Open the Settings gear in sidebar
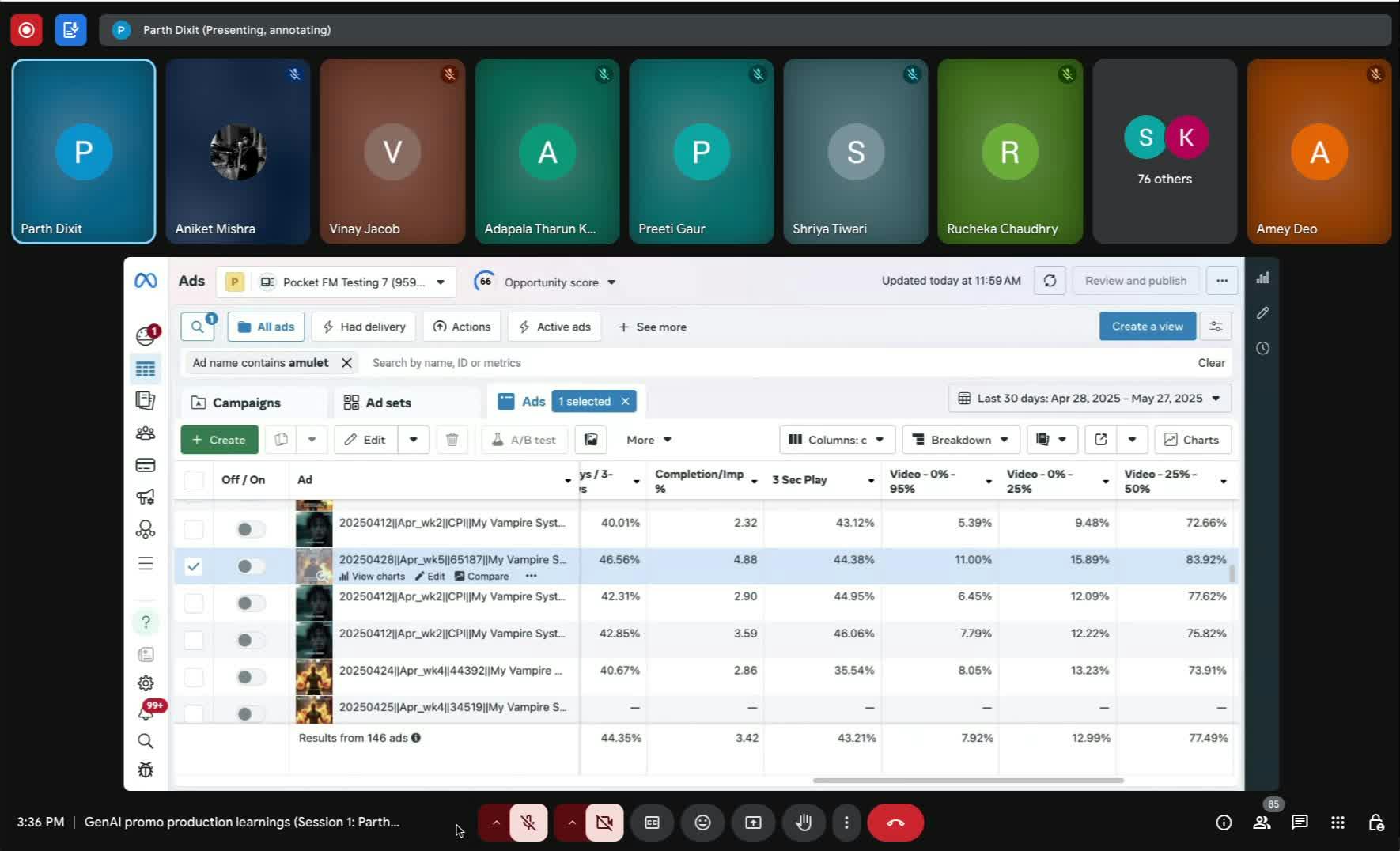Image resolution: width=1400 pixels, height=851 pixels. coord(146,683)
